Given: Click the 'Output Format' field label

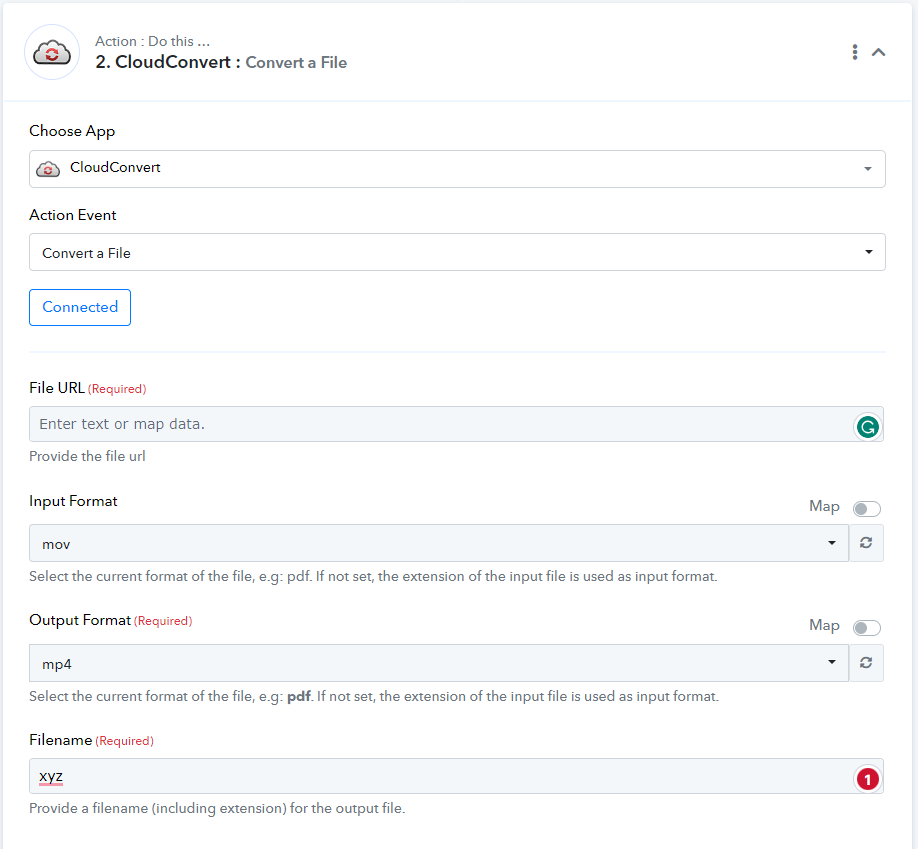Looking at the screenshot, I should pos(80,620).
